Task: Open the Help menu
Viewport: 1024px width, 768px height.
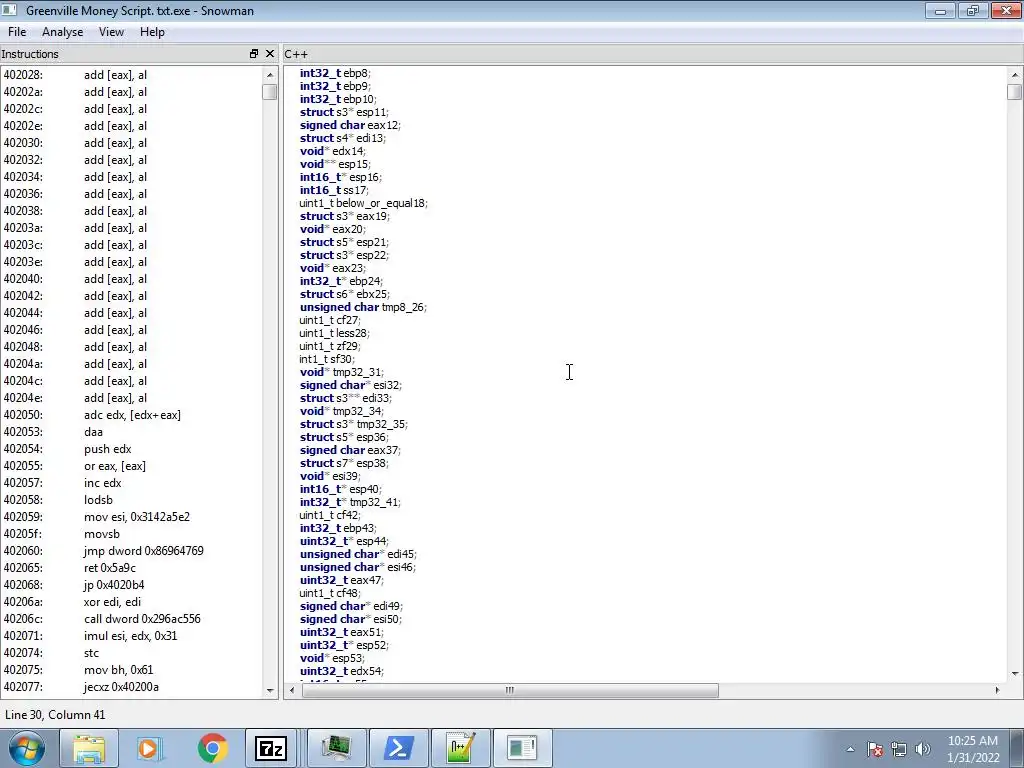Action: [x=152, y=32]
